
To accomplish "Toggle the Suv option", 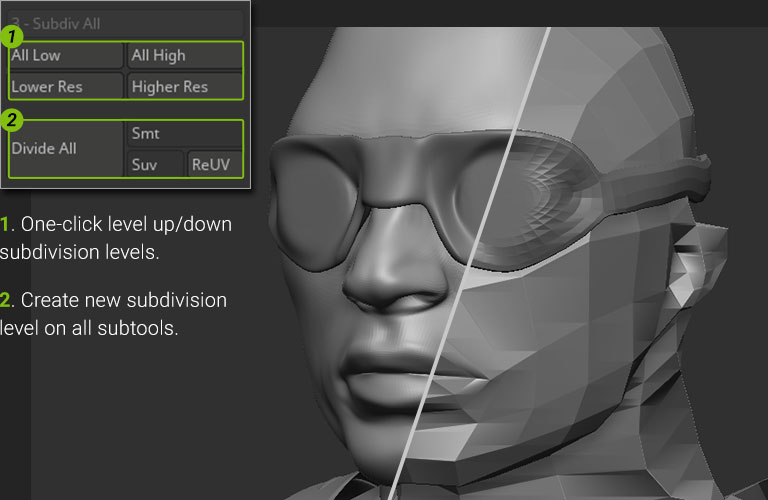I will (x=155, y=164).
